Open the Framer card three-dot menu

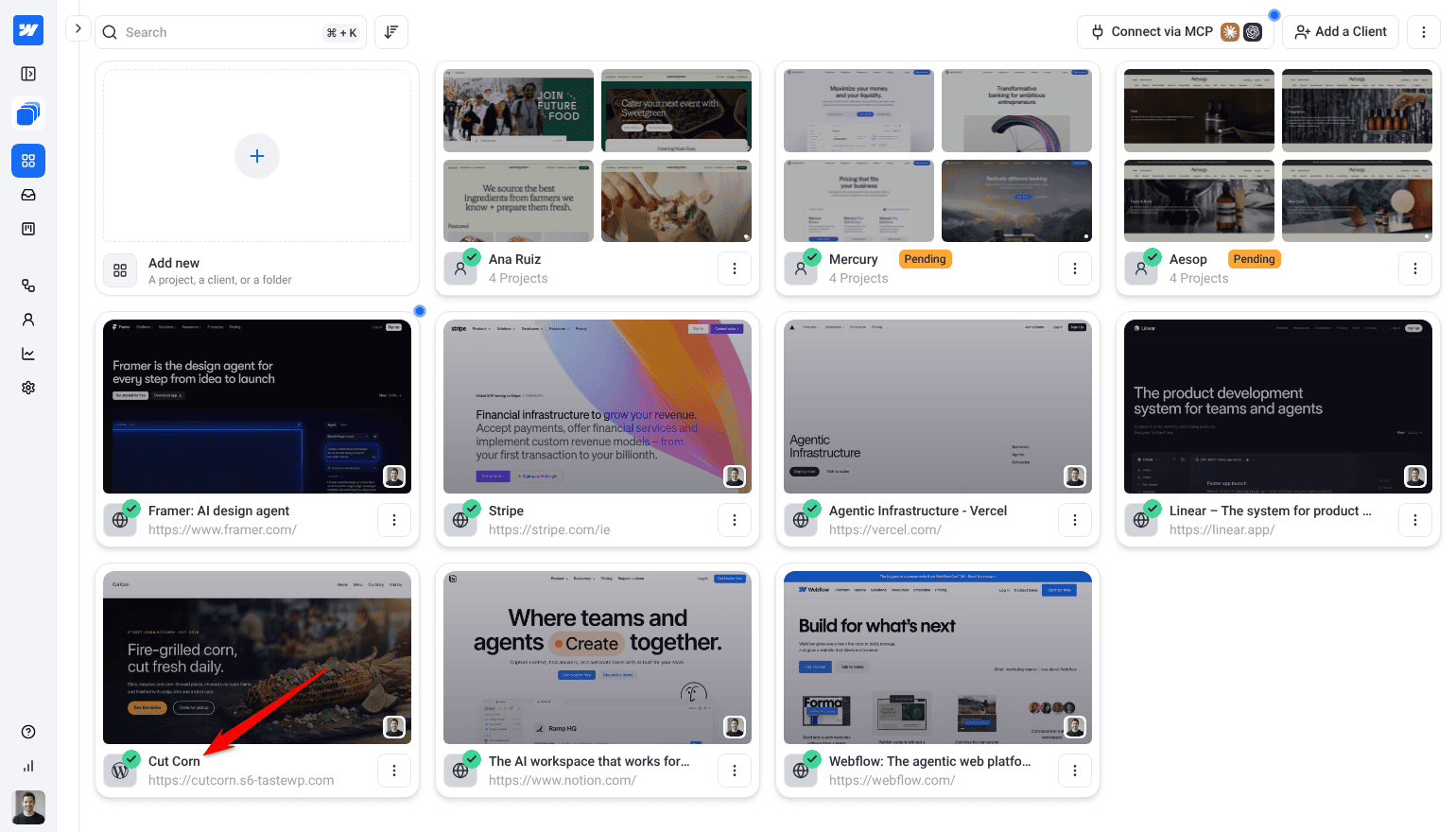[x=394, y=520]
